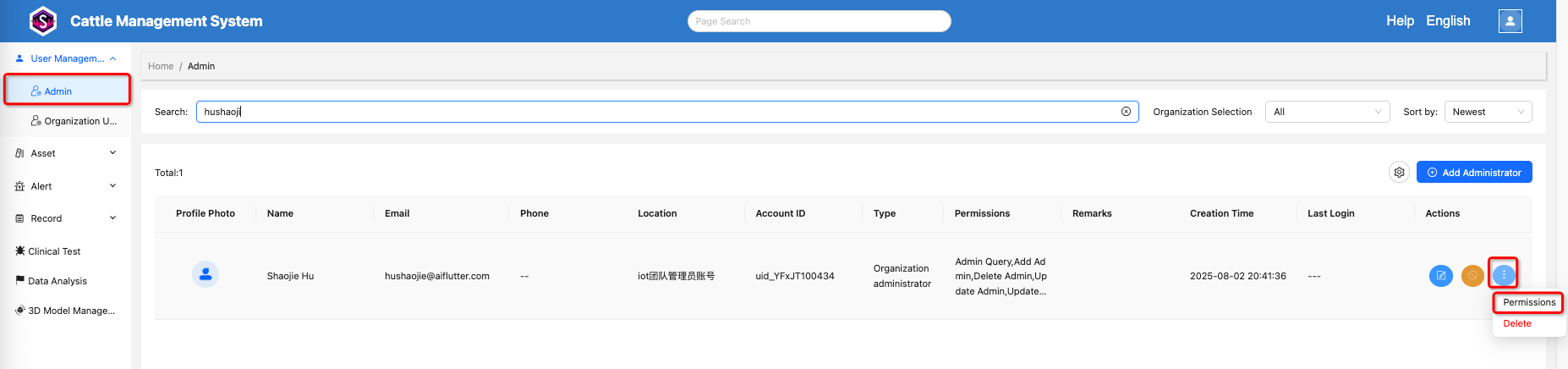The image size is (1568, 369).
Task: Click the Total:1 count label
Action: click(x=169, y=173)
